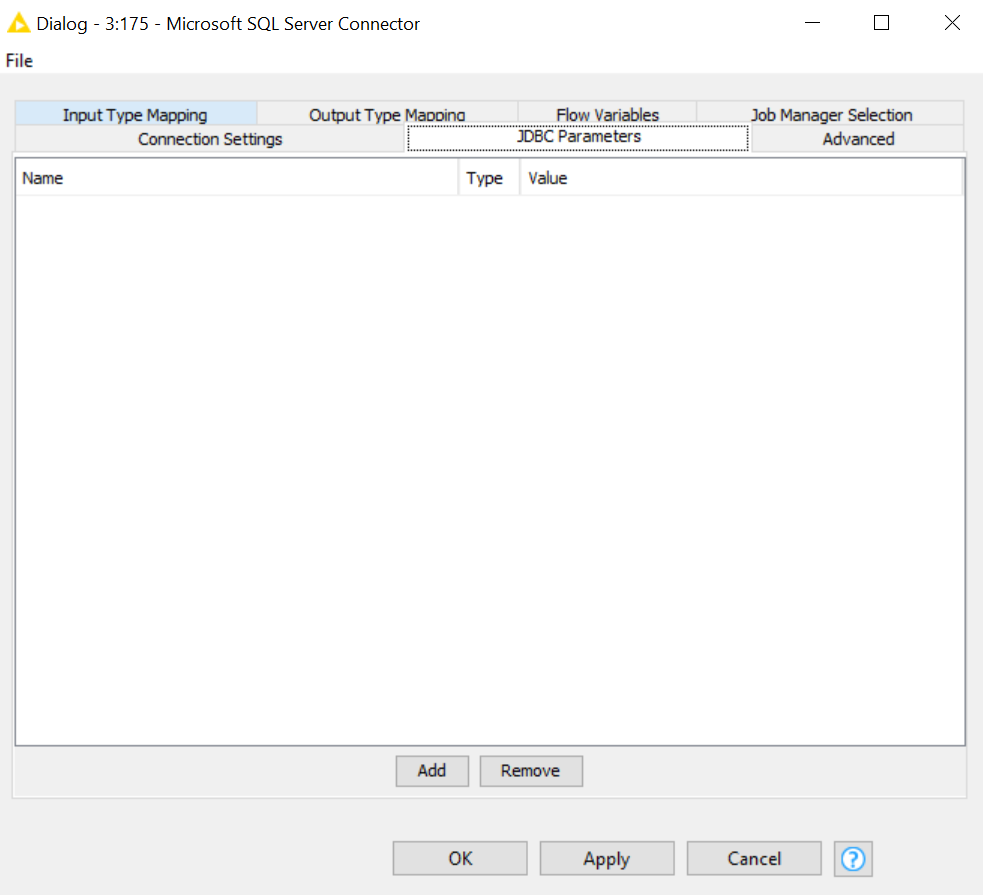Open help with the question mark icon
This screenshot has height=895, width=983.
click(853, 859)
